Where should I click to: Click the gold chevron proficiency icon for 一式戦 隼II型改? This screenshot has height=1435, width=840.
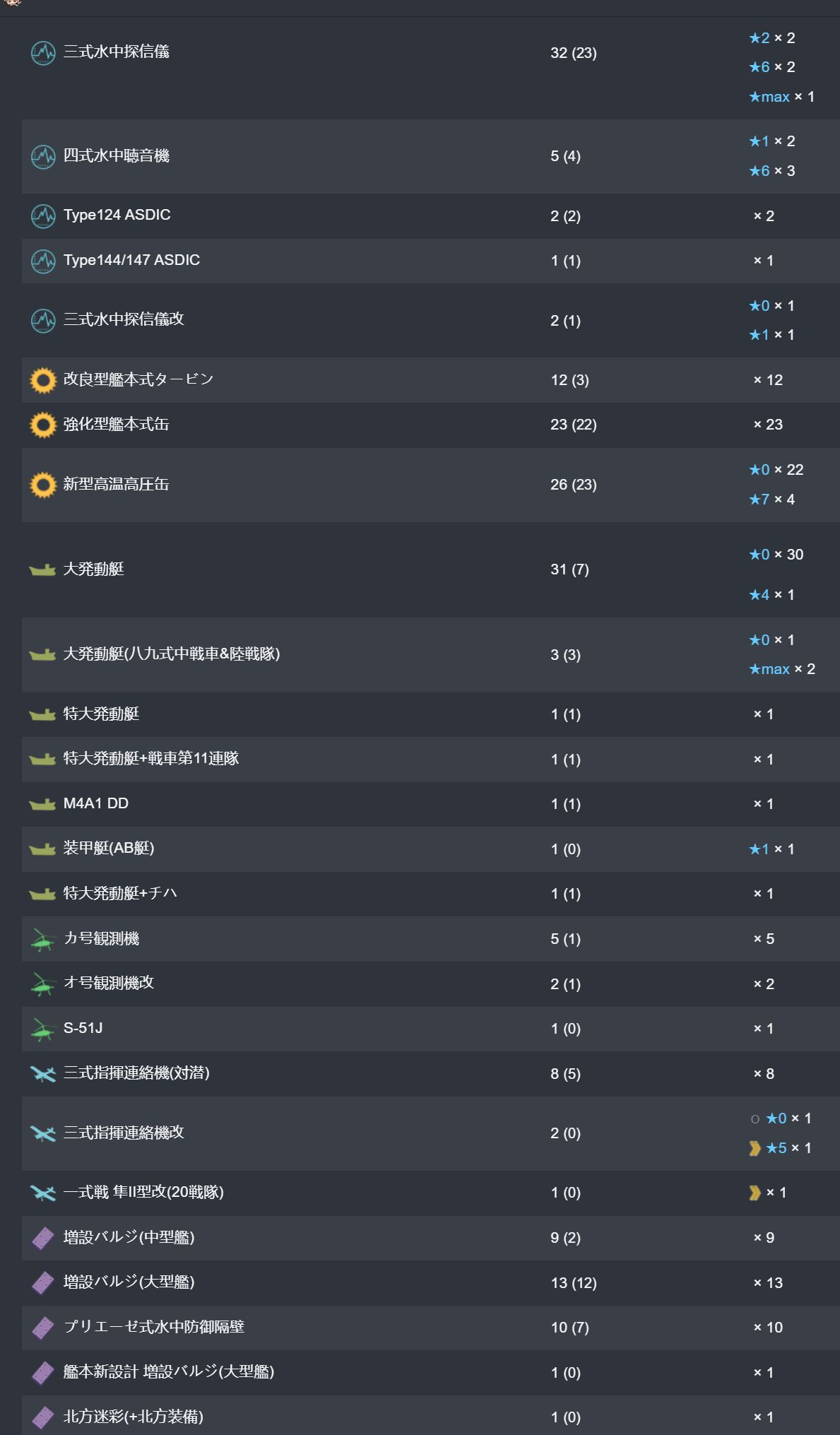click(x=755, y=1193)
